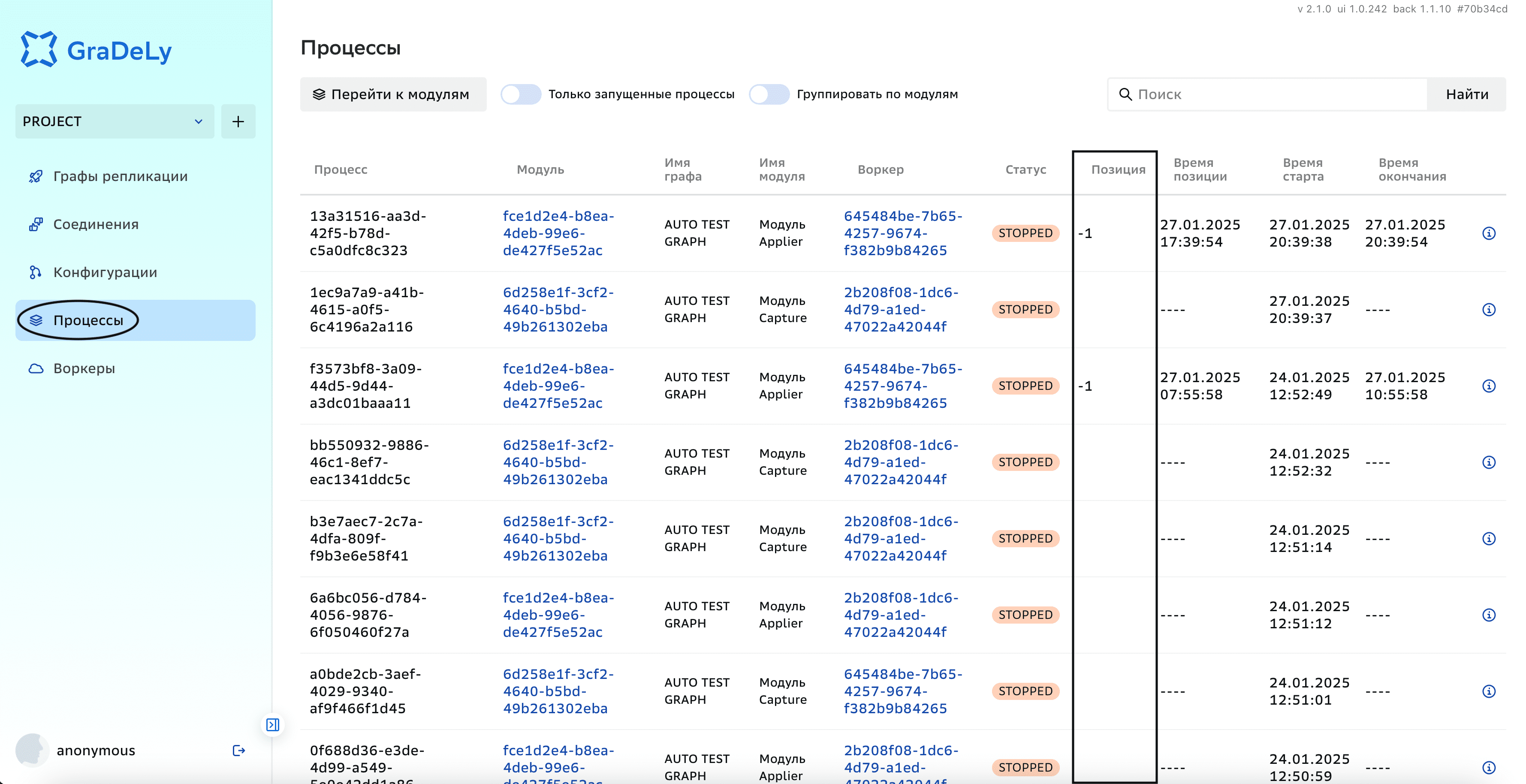Toggle Группировать по модулям switch
This screenshot has height=784, width=1526.
(769, 94)
